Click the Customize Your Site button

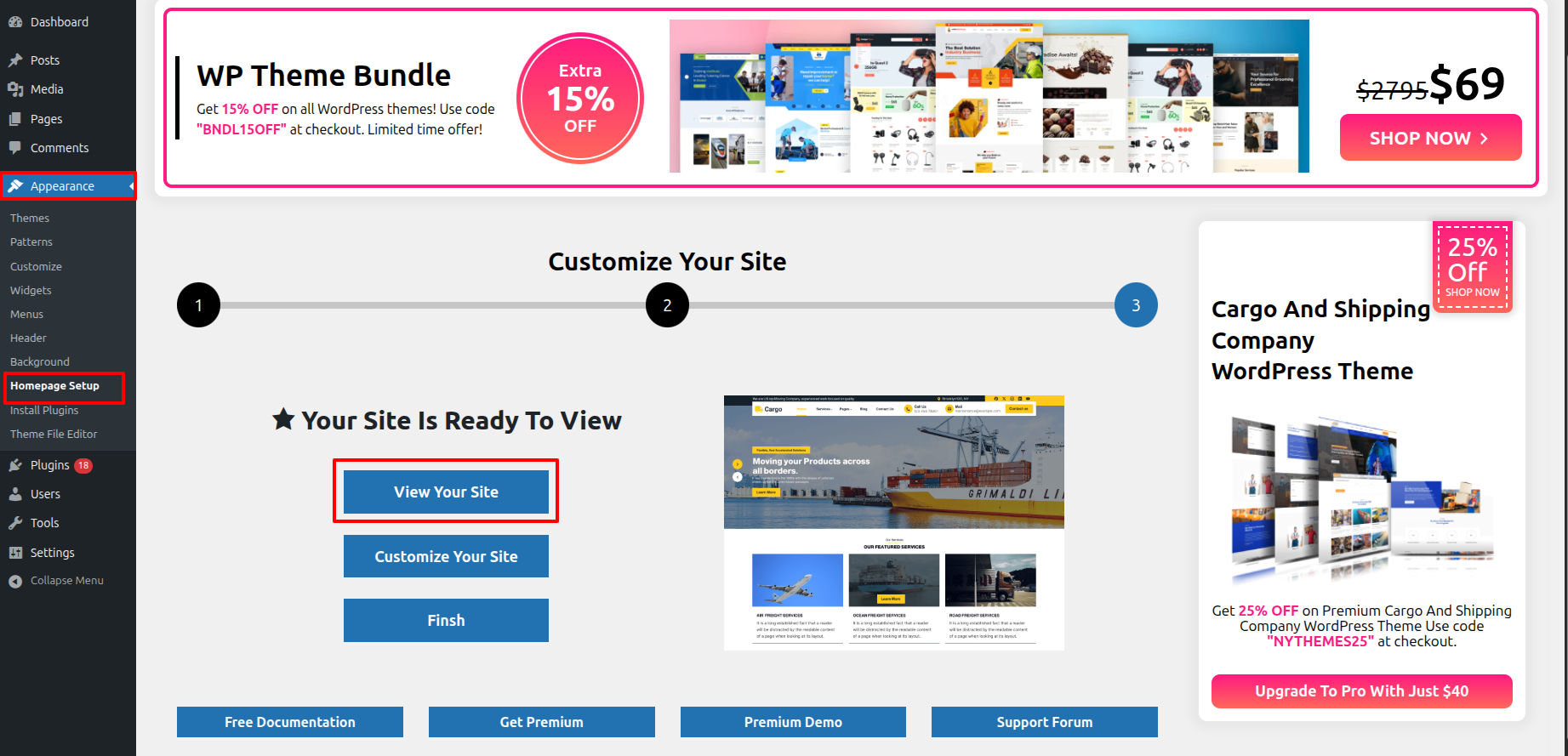(x=446, y=556)
